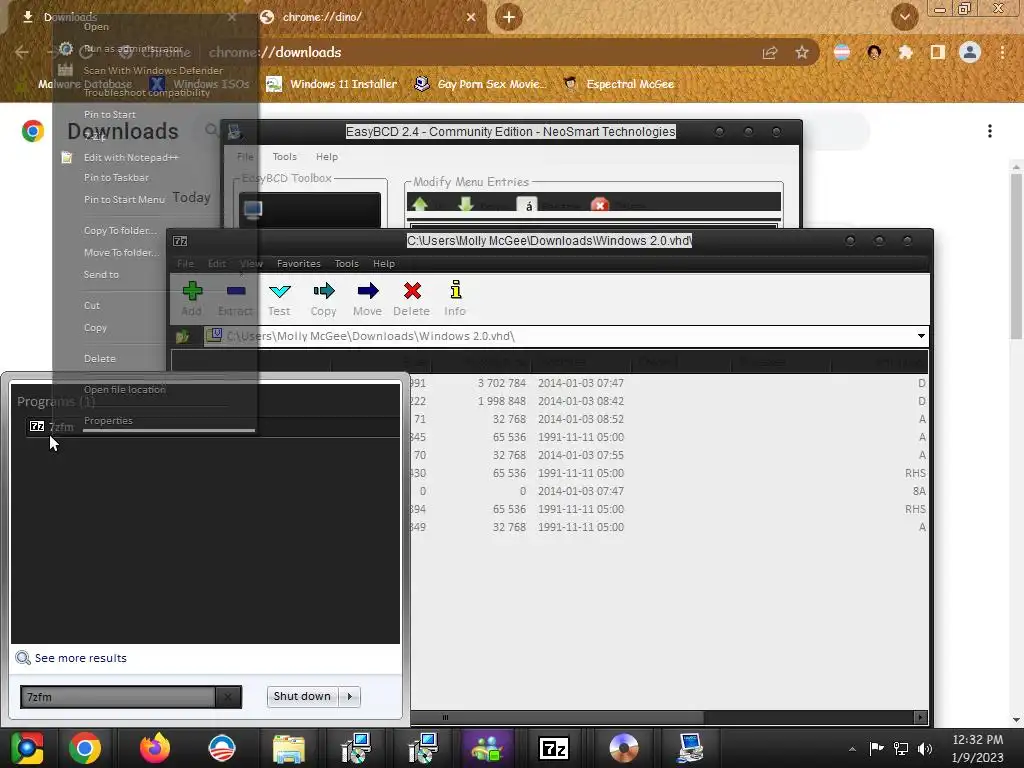Viewport: 1024px width, 768px height.
Task: Switch to the chrome://dino/ tab
Action: 368,17
